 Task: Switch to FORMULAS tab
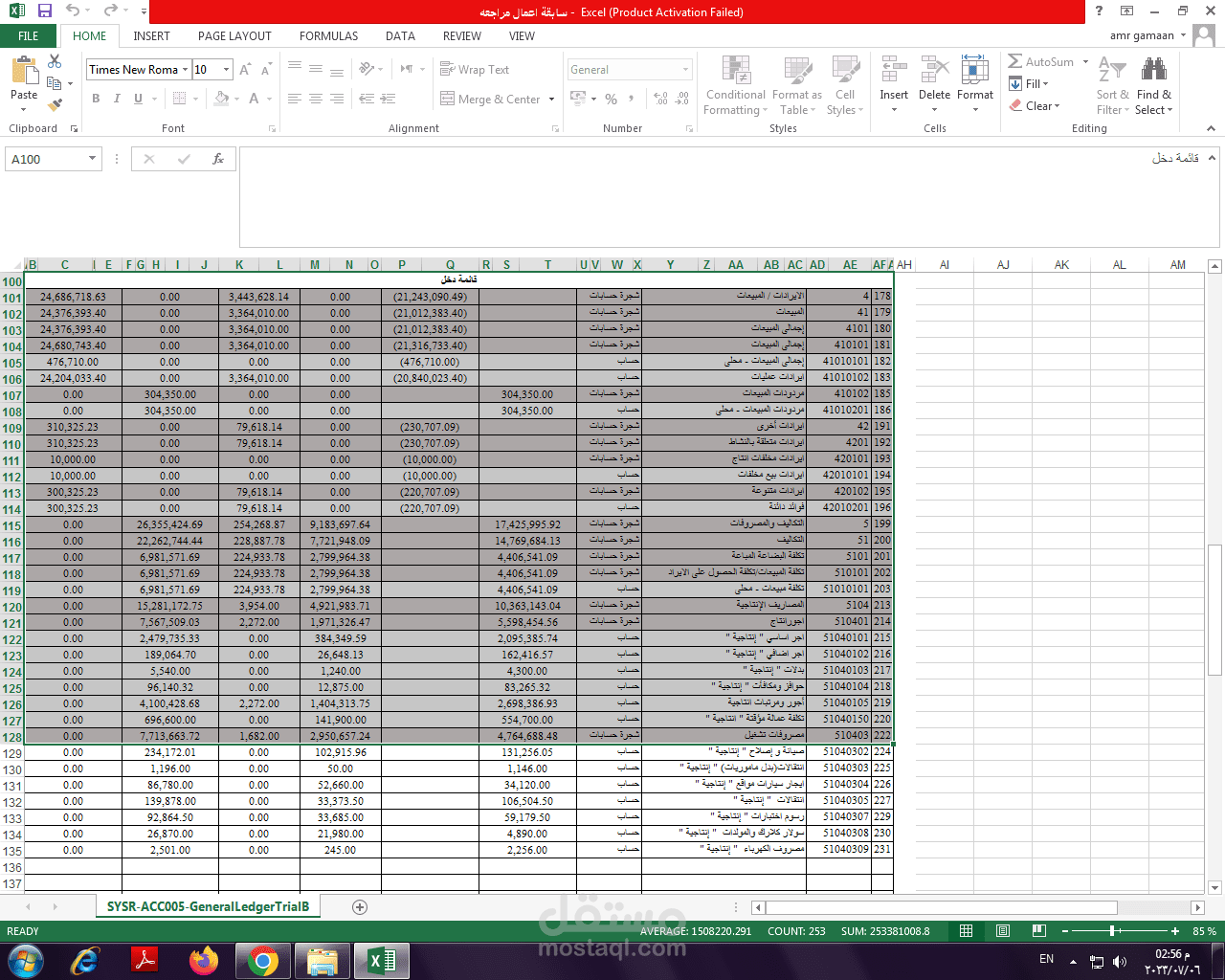(x=328, y=36)
